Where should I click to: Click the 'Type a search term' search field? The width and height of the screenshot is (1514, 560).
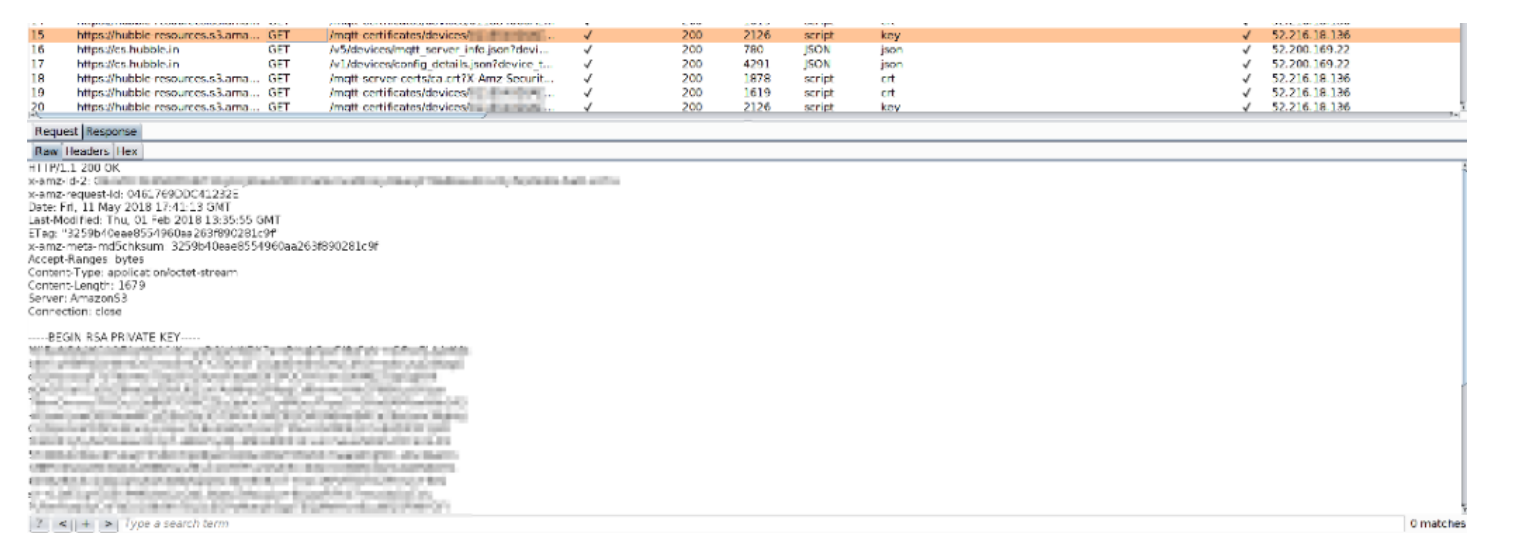(x=760, y=524)
